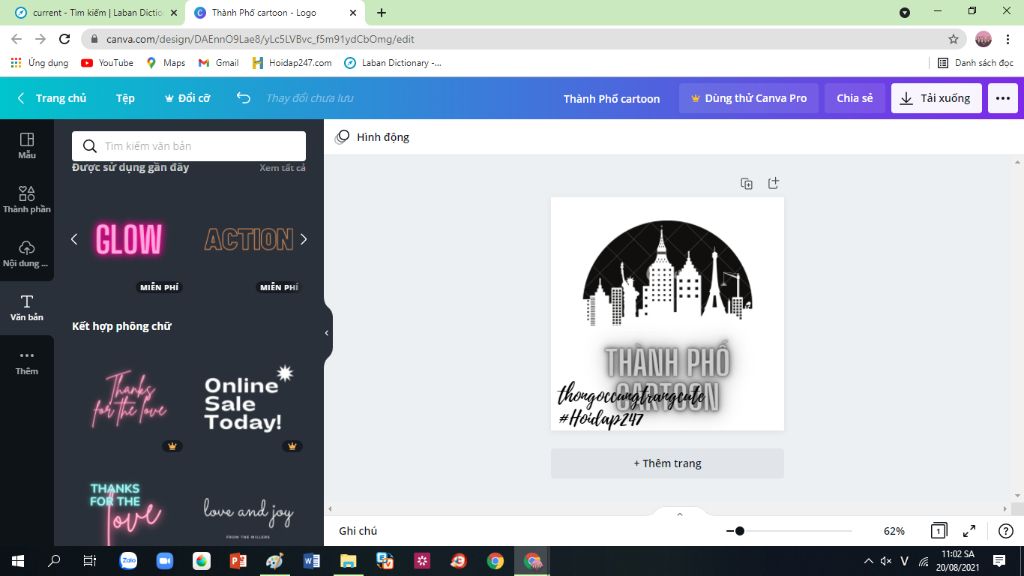Bookmark this page with star icon
The image size is (1024, 576).
click(x=953, y=39)
